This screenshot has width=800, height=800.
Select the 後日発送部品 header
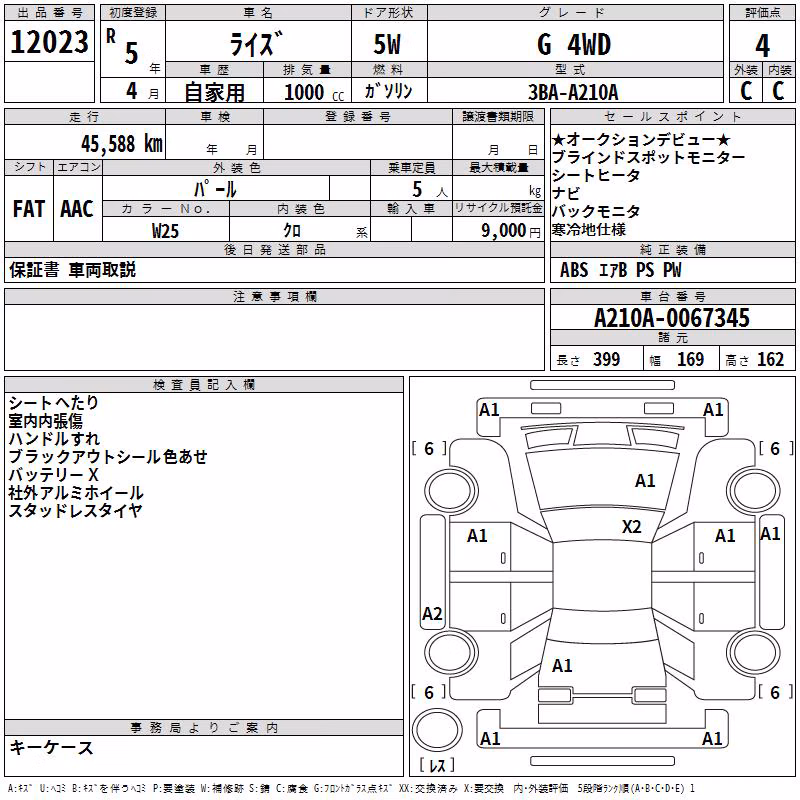tap(274, 249)
